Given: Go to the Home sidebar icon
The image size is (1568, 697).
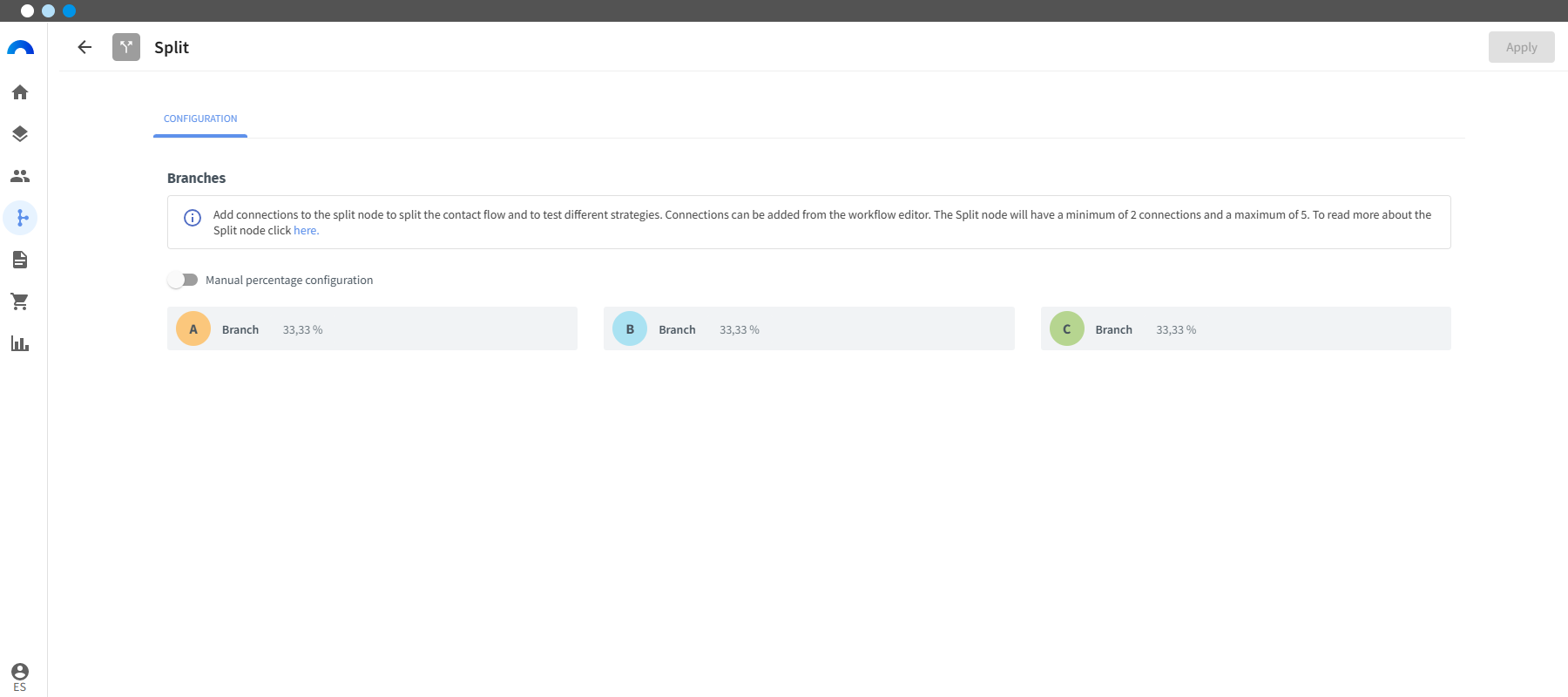Looking at the screenshot, I should pos(20,92).
